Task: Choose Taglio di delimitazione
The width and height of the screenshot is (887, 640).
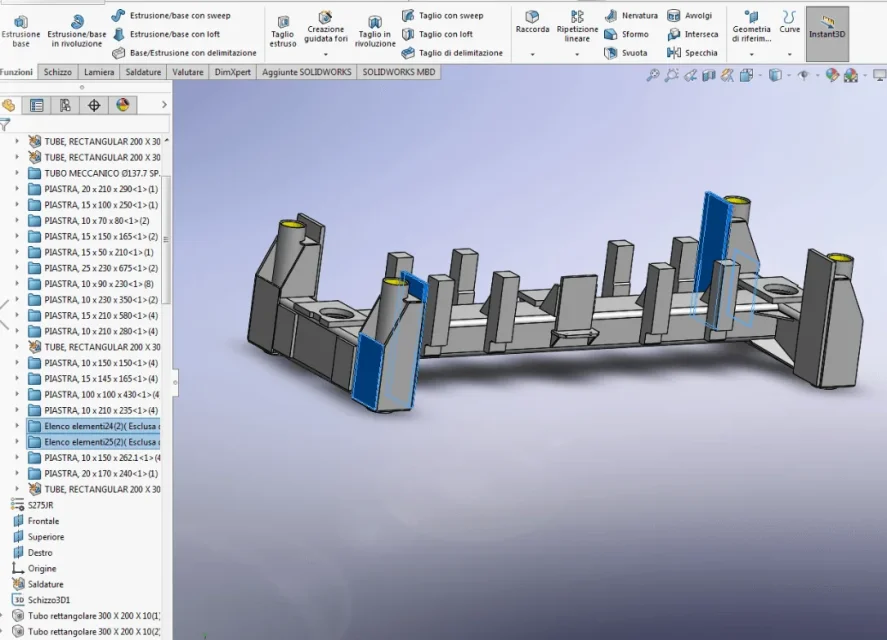Action: coord(452,53)
